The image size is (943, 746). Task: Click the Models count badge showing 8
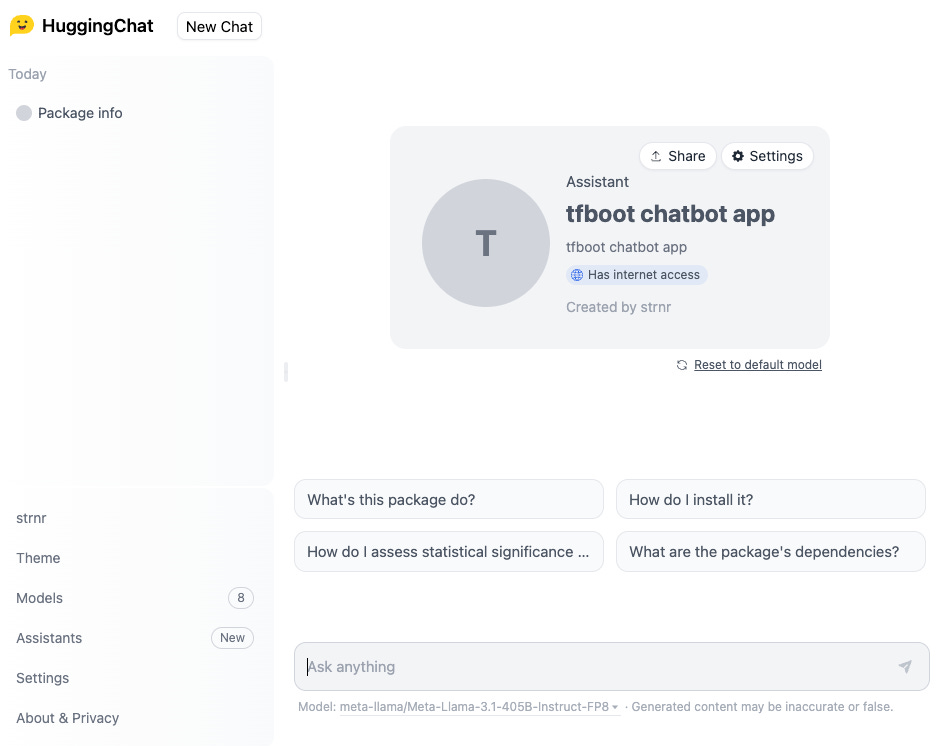pos(241,598)
